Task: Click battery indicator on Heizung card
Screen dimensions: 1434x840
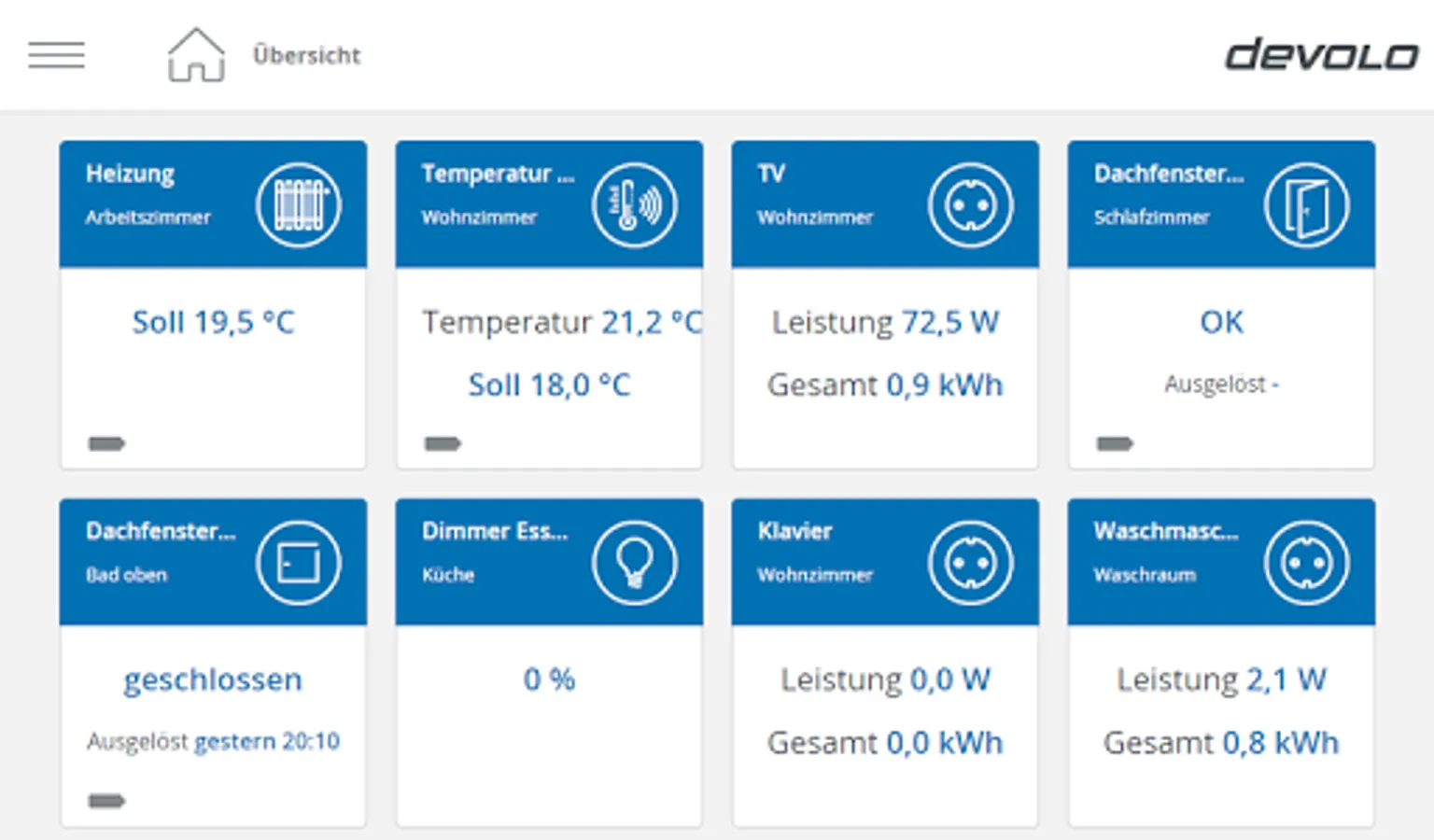Action: tap(106, 443)
